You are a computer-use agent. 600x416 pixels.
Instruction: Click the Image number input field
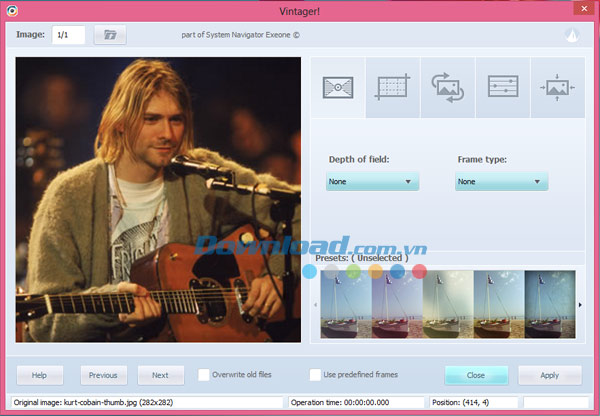click(68, 35)
